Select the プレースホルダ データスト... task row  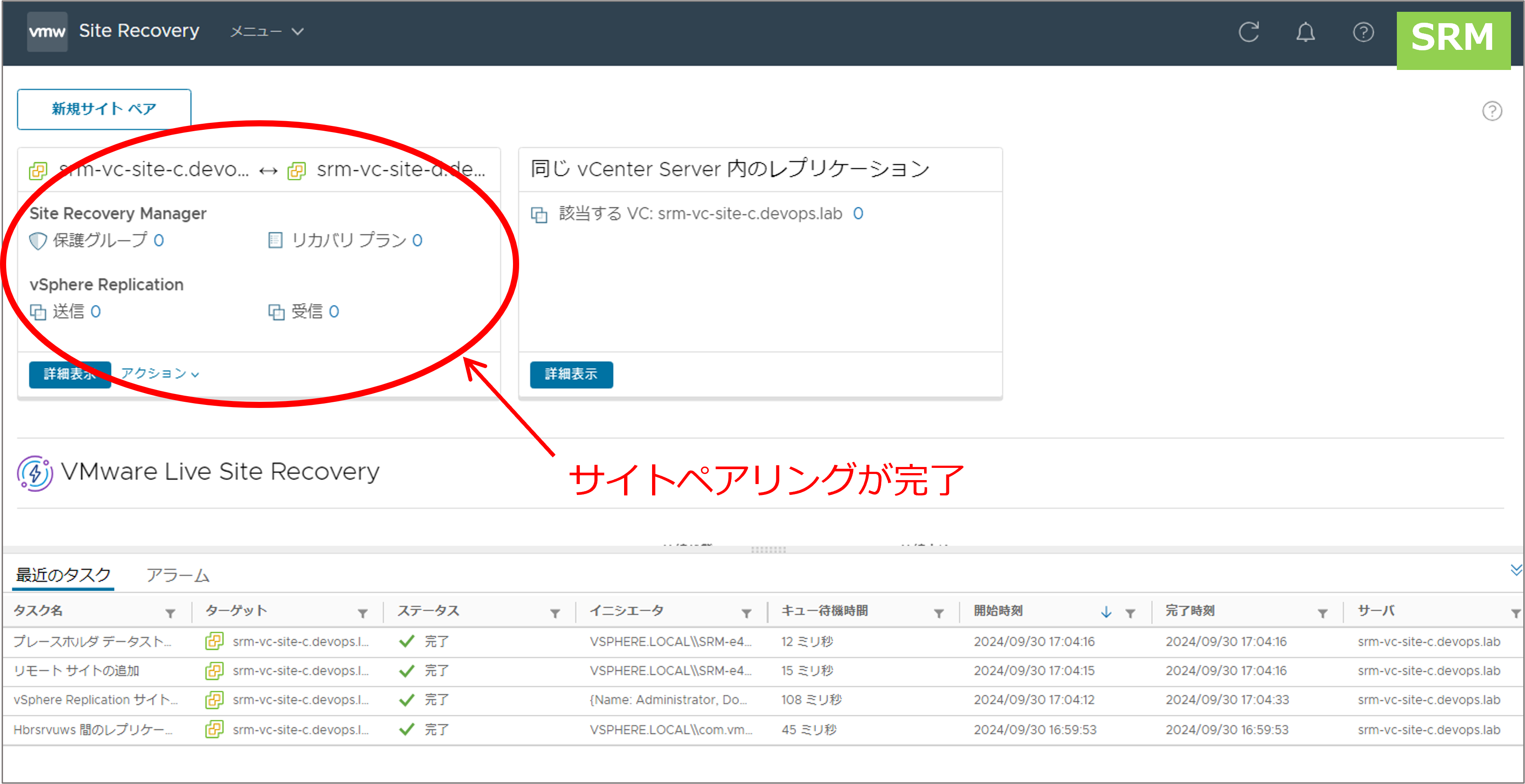[763, 642]
